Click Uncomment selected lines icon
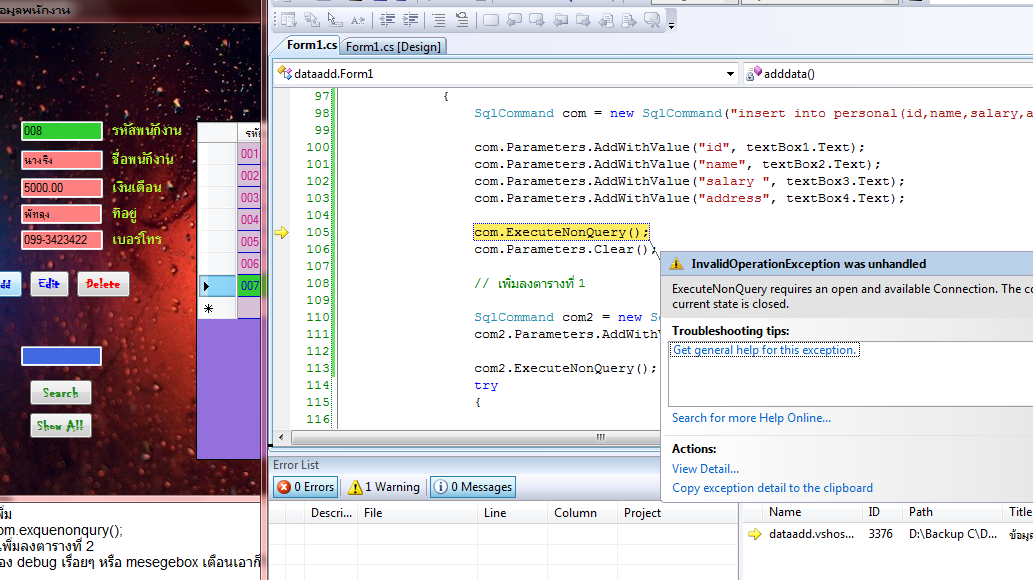The height and width of the screenshot is (580, 1033). pyautogui.click(x=462, y=20)
